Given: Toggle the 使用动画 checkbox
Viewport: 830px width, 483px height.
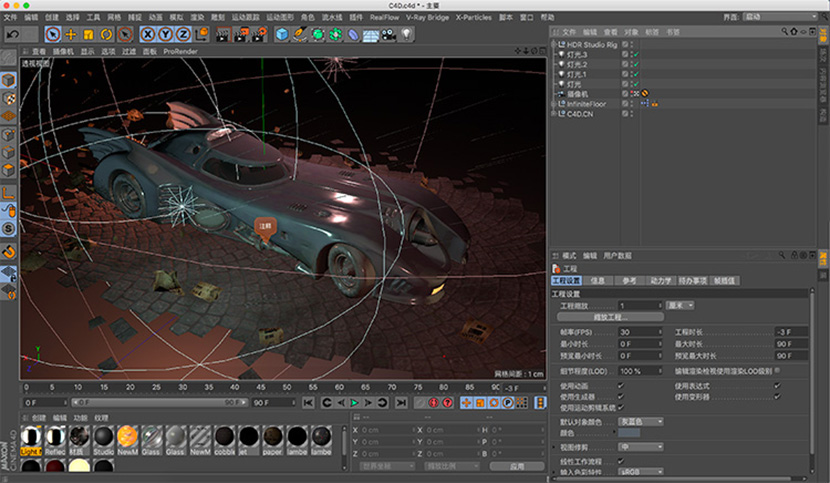Looking at the screenshot, I should tap(621, 385).
